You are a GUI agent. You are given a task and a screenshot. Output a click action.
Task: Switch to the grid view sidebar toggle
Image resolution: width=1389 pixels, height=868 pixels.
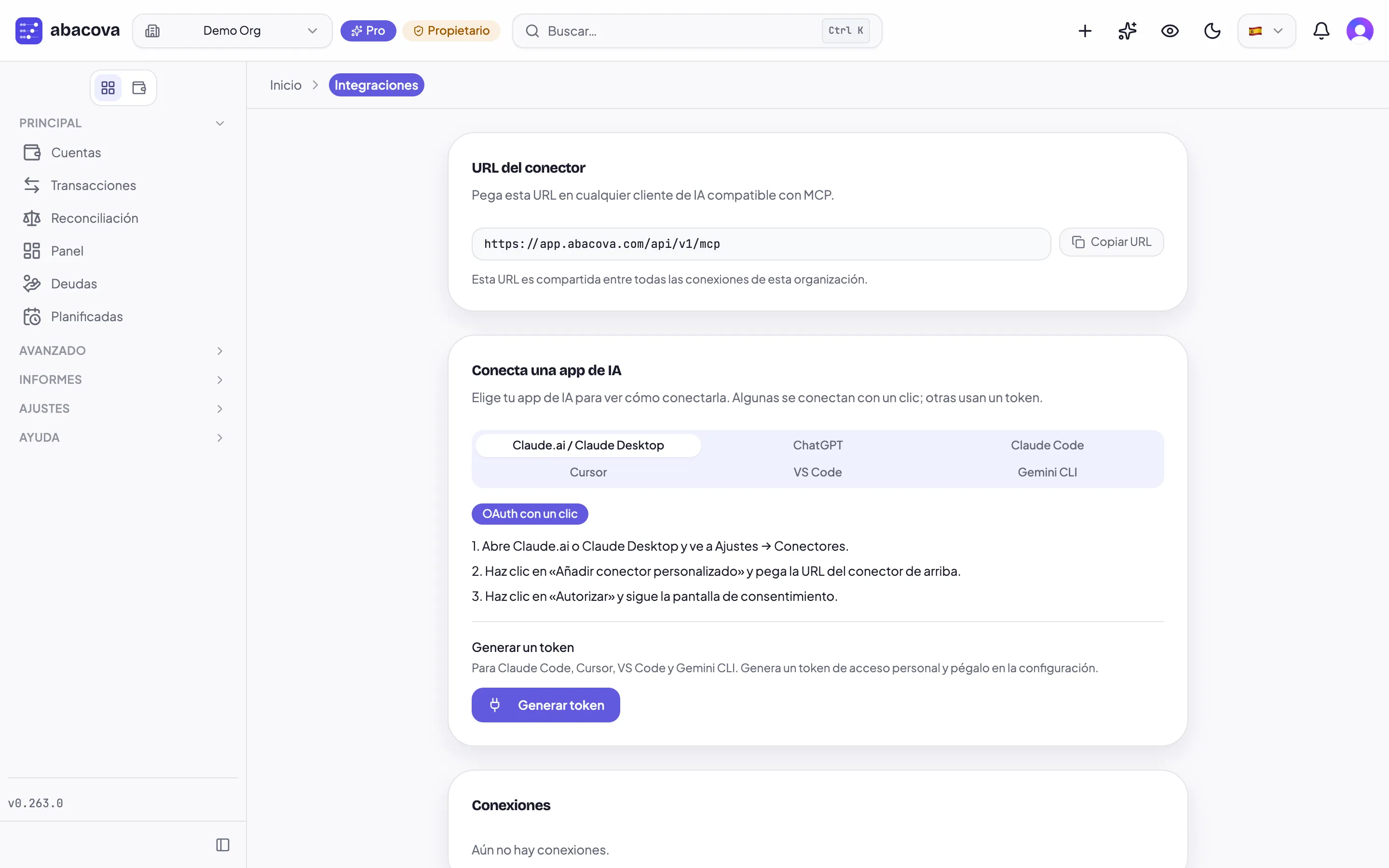[x=108, y=88]
